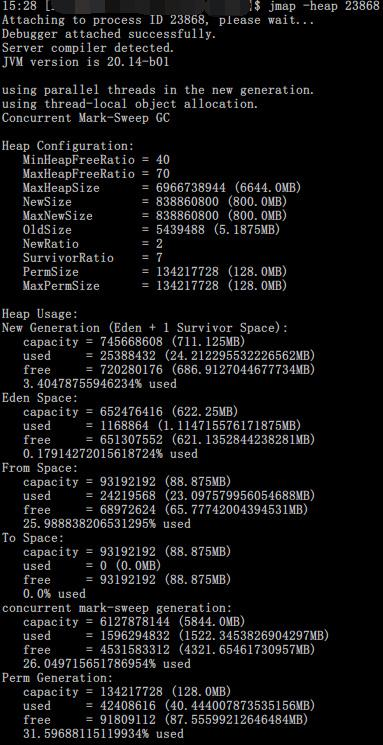This screenshot has height=745, width=383.
Task: Select the JVM version 20.14-b01 line
Action: pos(86,62)
